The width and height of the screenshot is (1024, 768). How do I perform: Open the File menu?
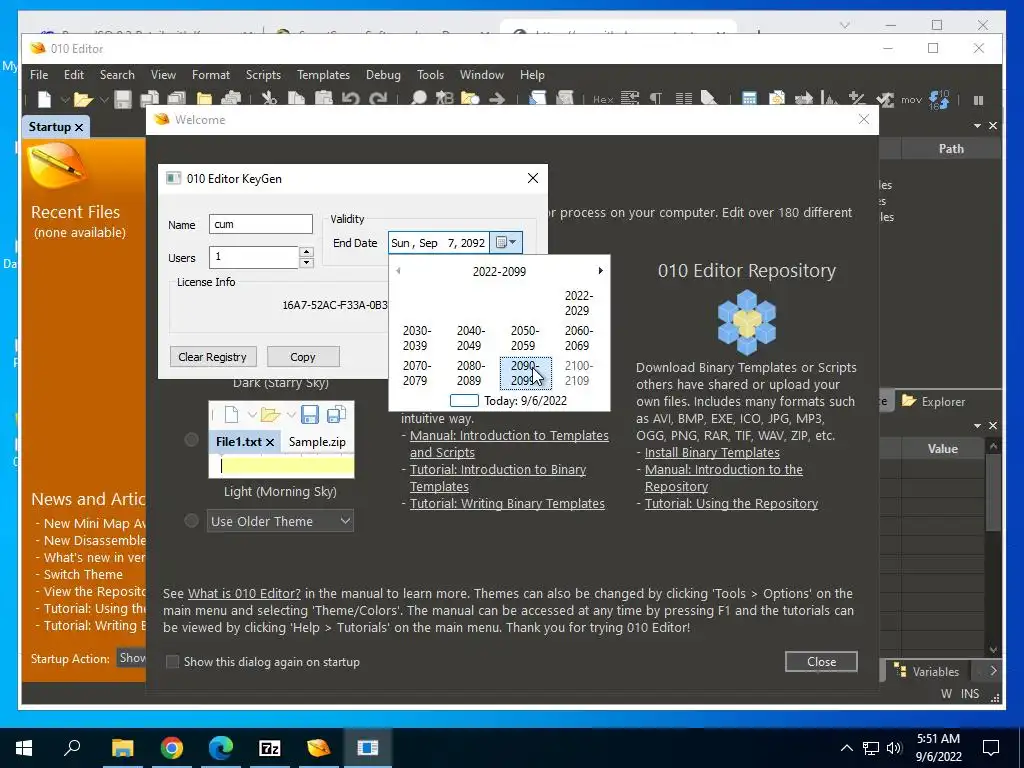[x=39, y=74]
